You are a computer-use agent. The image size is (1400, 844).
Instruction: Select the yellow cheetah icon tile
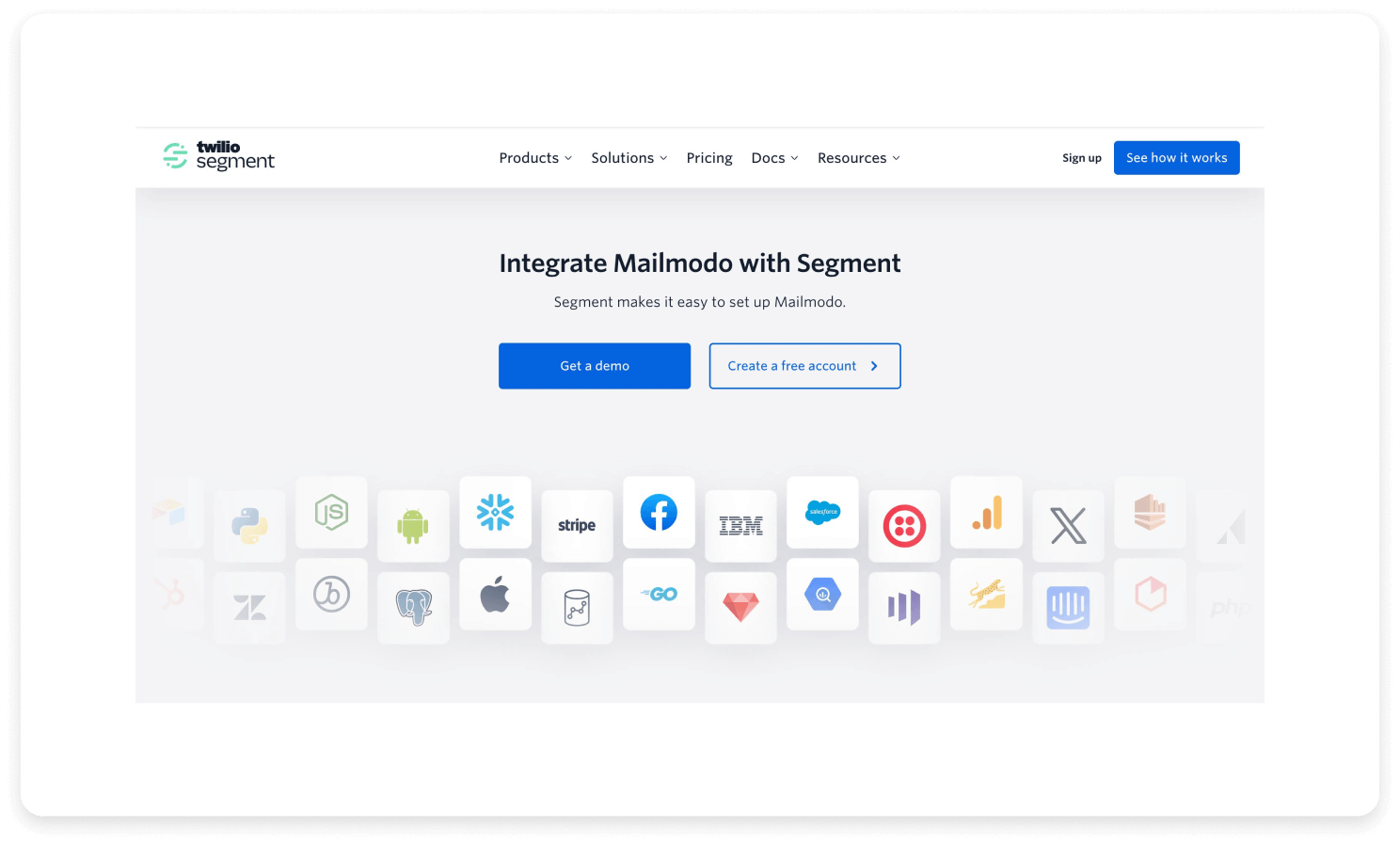(986, 595)
